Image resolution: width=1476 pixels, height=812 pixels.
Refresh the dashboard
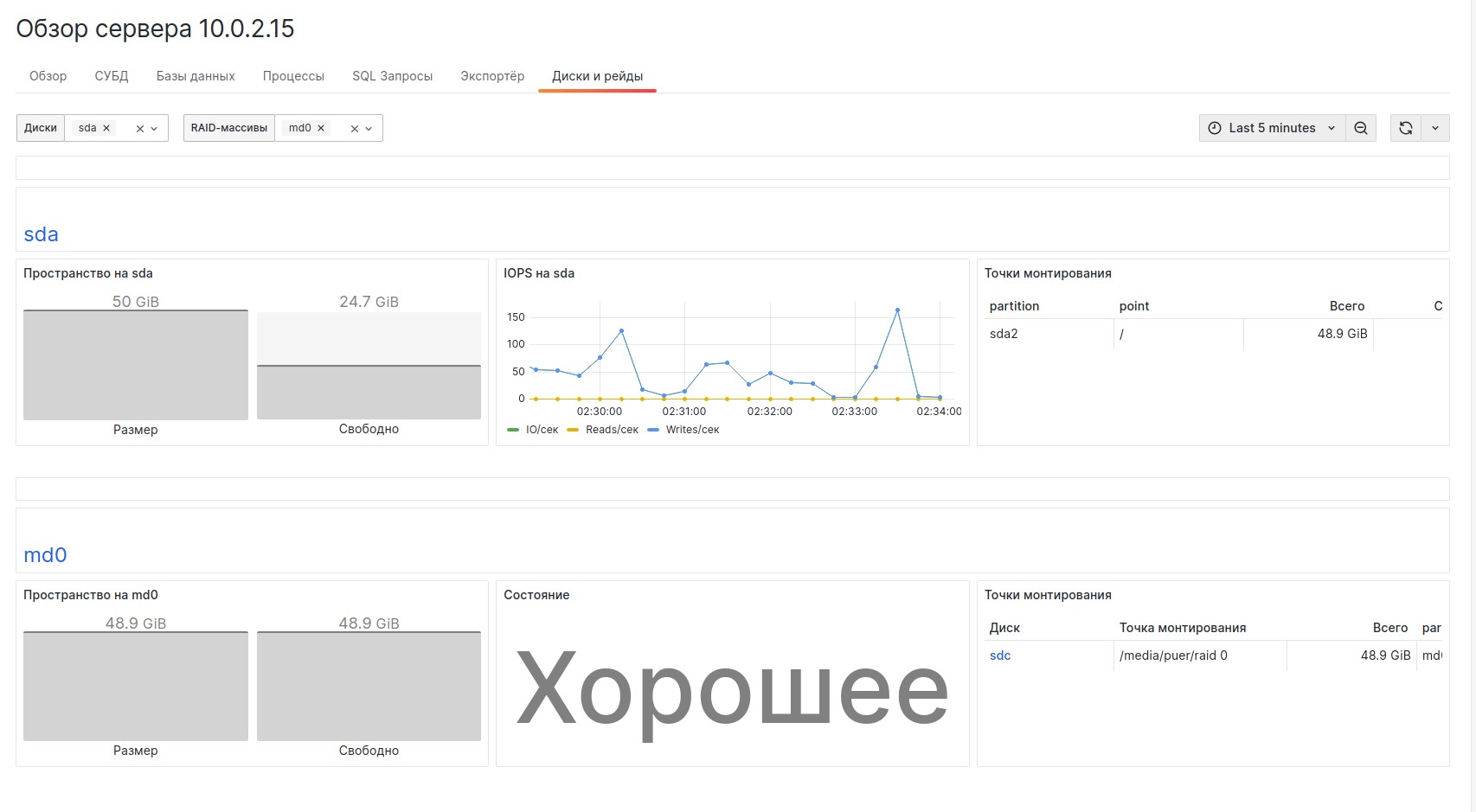click(x=1406, y=128)
